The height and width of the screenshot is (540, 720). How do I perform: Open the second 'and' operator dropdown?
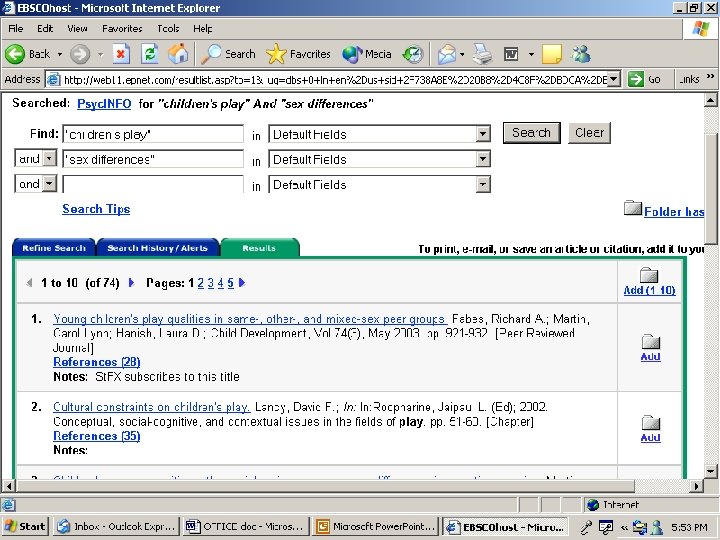tap(49, 184)
